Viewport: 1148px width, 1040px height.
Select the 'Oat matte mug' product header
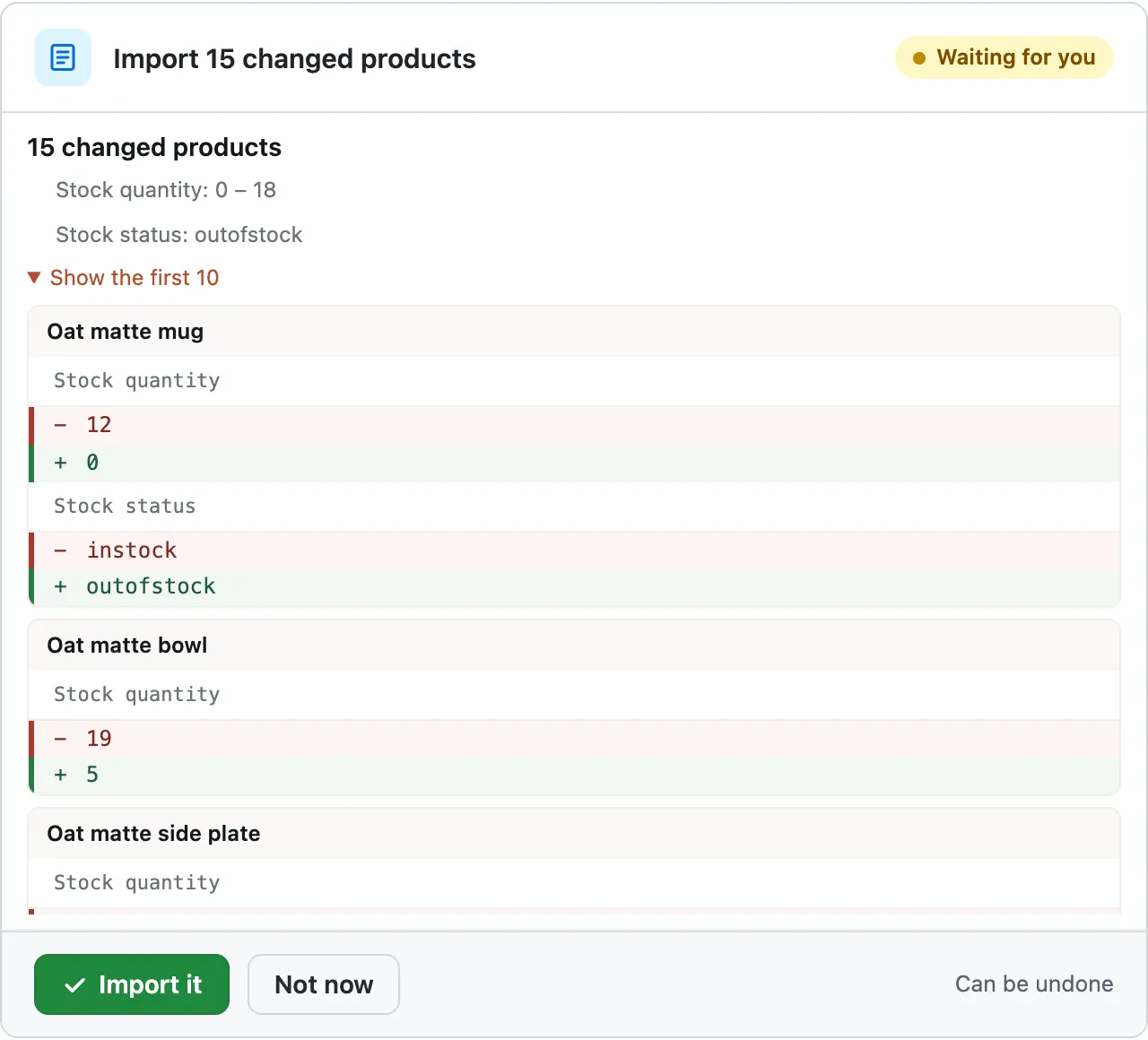(574, 332)
